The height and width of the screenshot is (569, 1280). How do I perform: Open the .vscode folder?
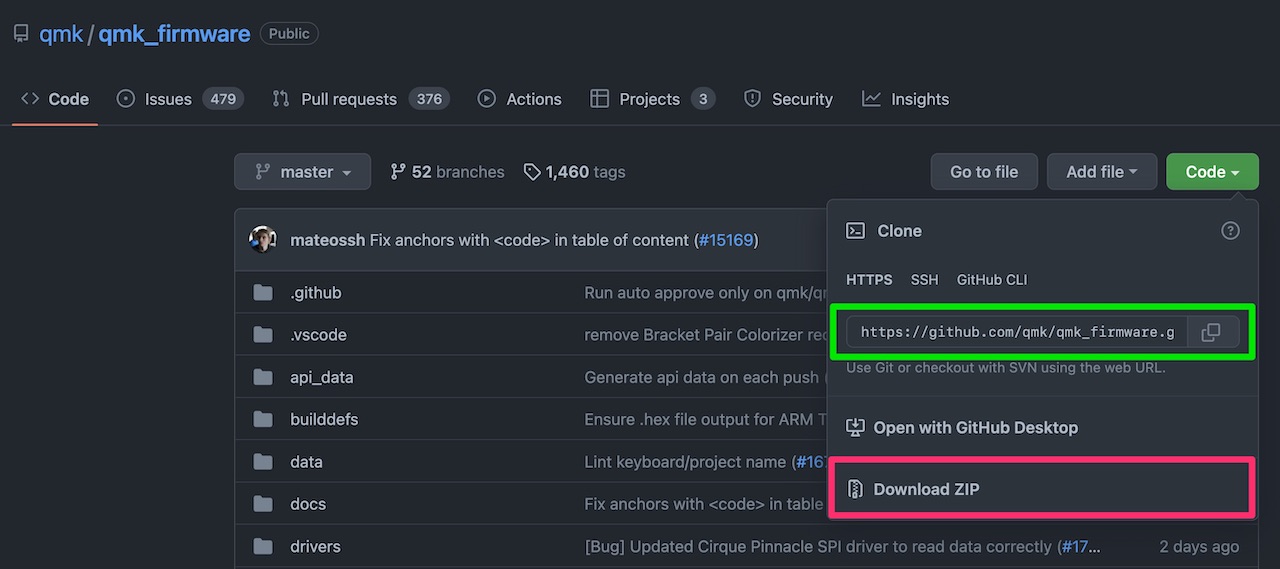[x=318, y=335]
